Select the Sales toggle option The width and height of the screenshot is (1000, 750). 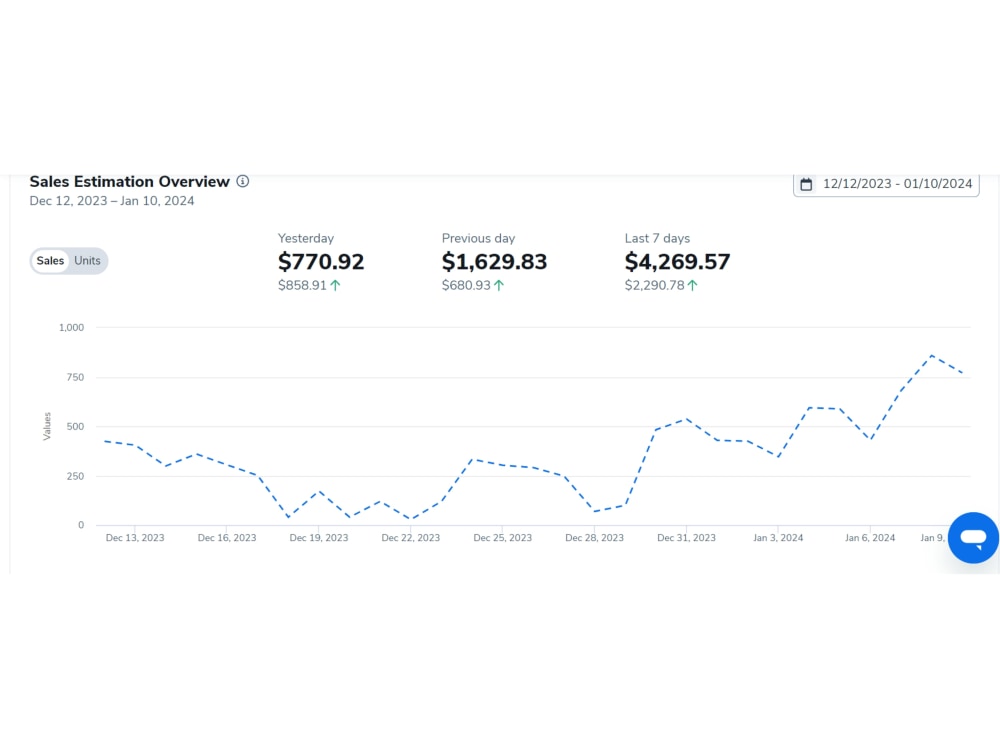point(50,261)
